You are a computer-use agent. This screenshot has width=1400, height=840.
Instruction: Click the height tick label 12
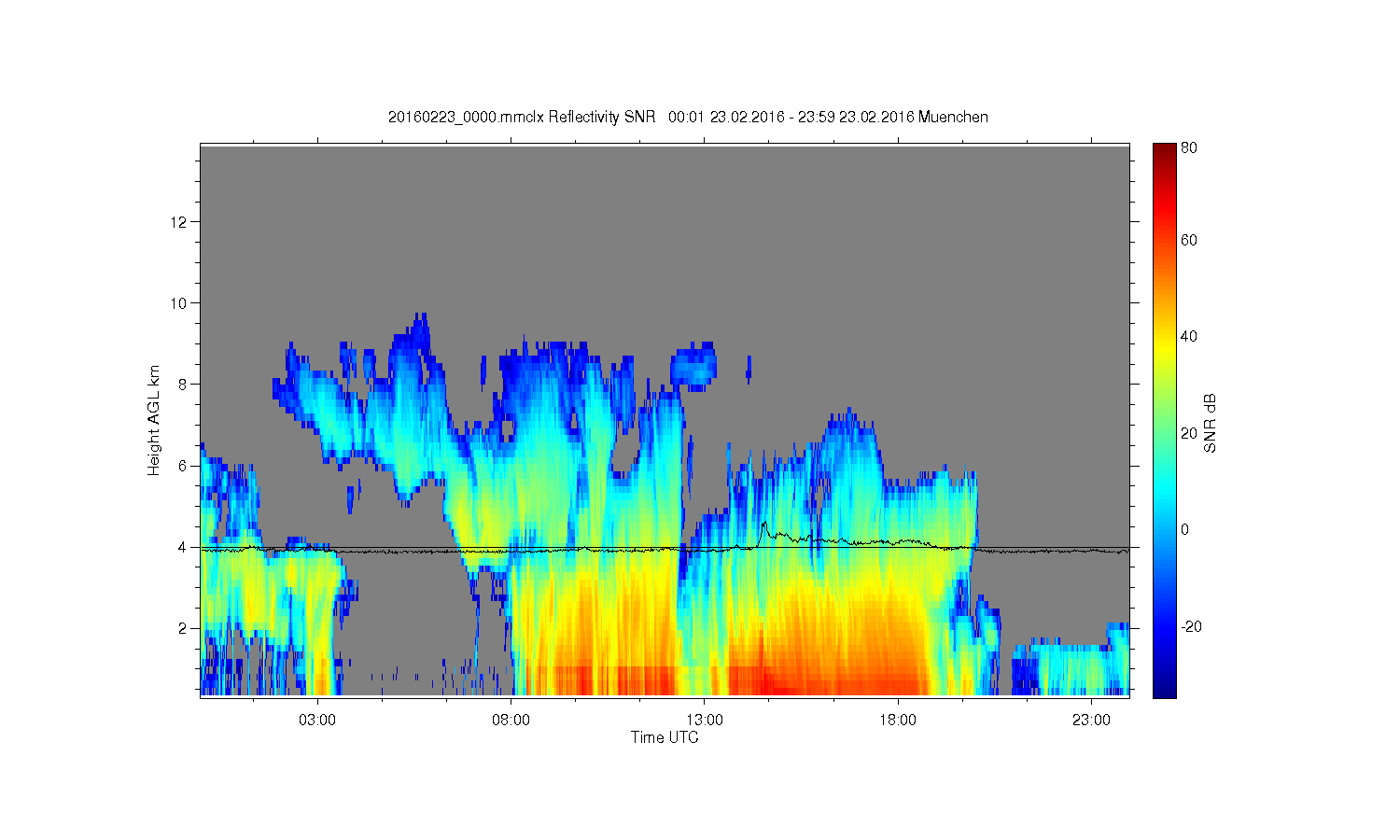(x=180, y=222)
